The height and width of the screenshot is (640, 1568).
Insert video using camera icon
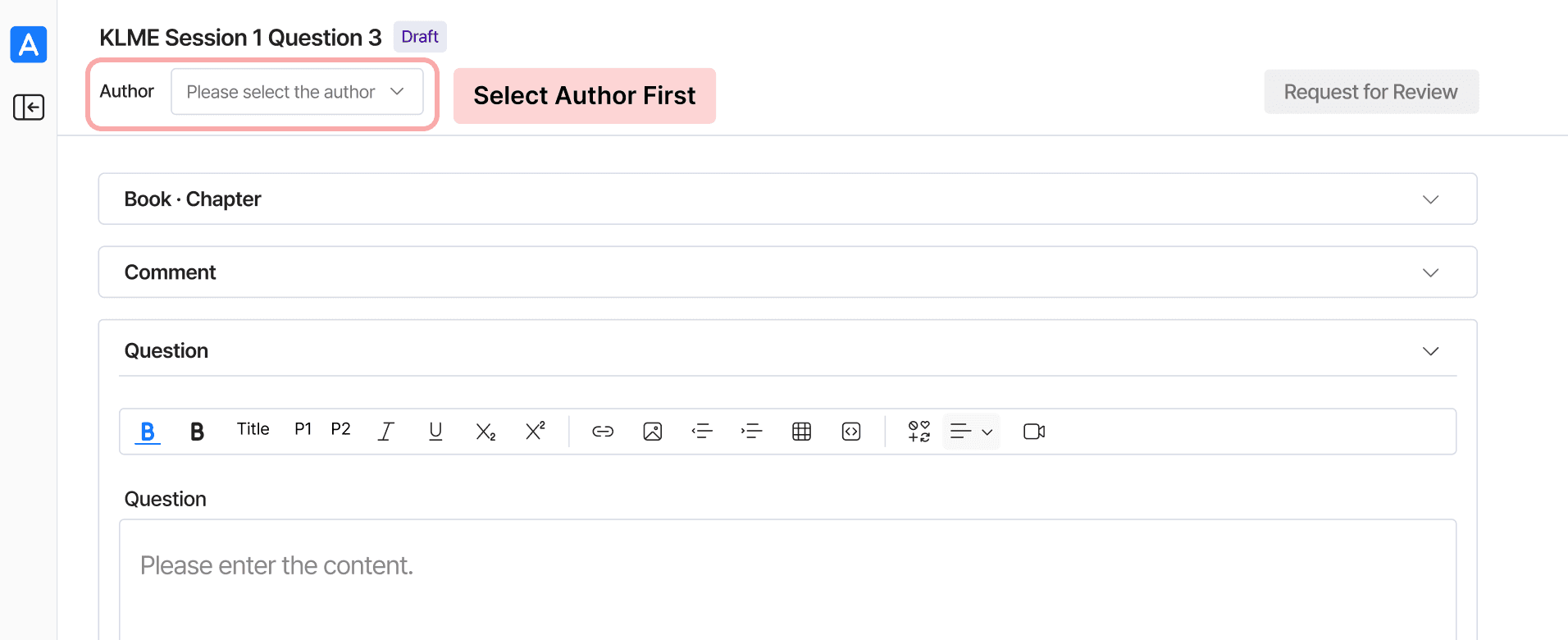point(1034,432)
